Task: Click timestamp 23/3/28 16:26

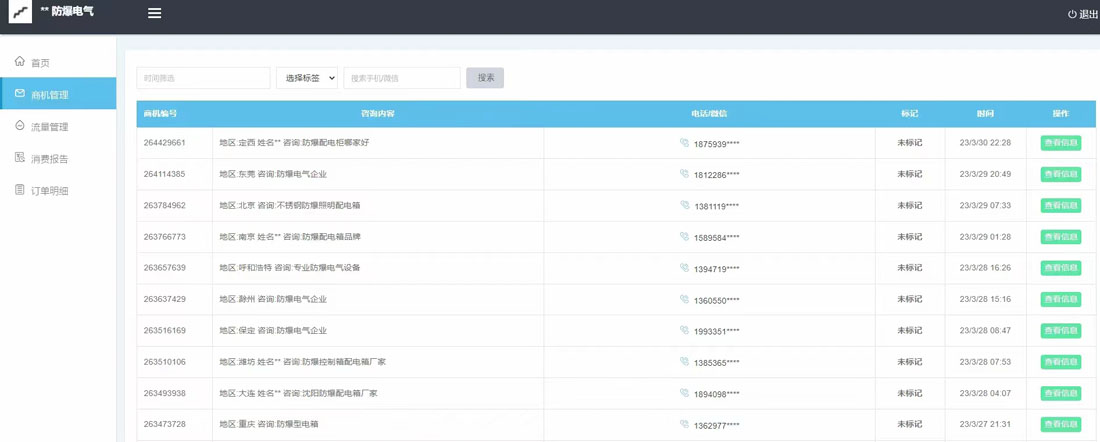Action: pos(985,267)
